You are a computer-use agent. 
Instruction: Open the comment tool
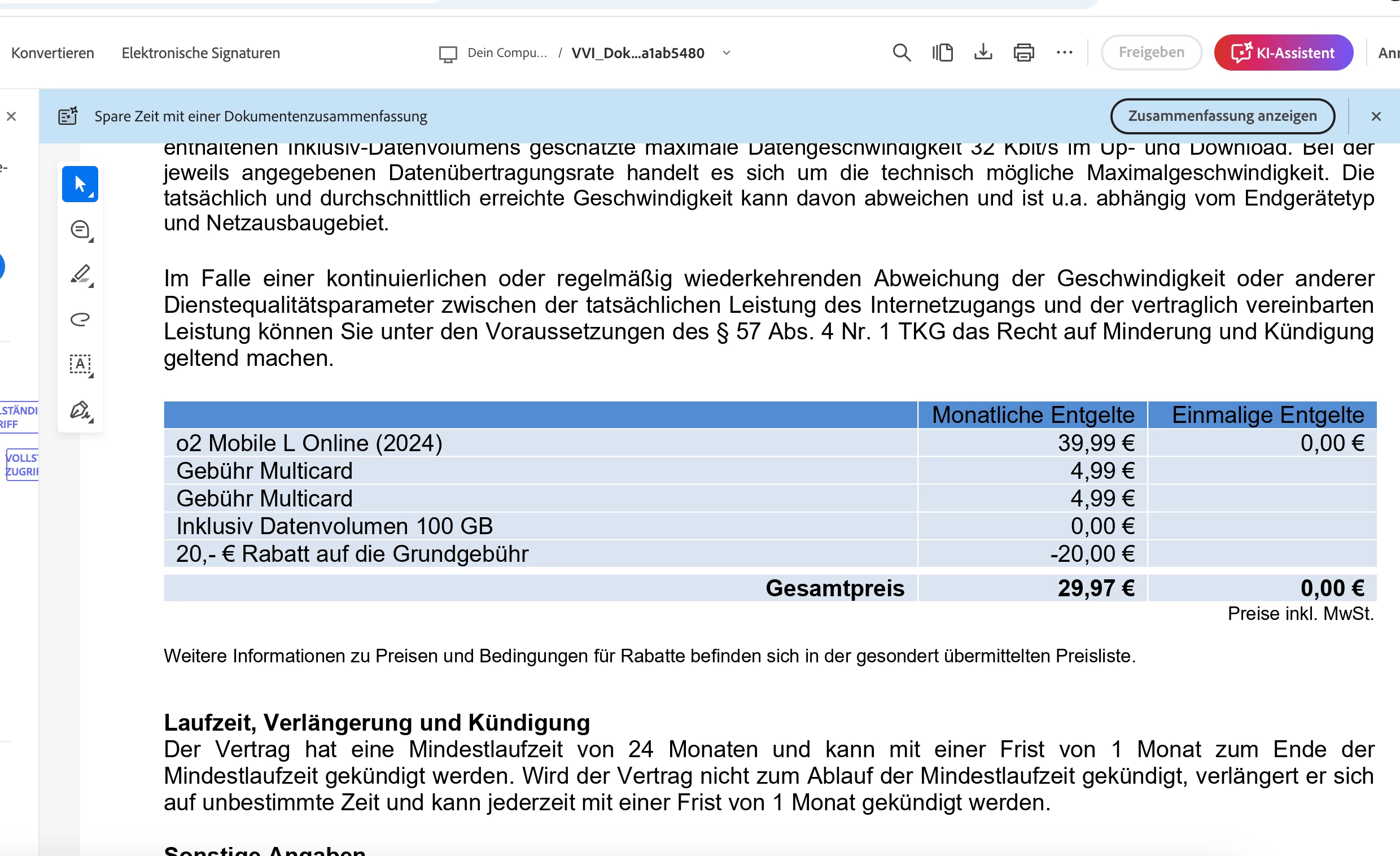(80, 230)
